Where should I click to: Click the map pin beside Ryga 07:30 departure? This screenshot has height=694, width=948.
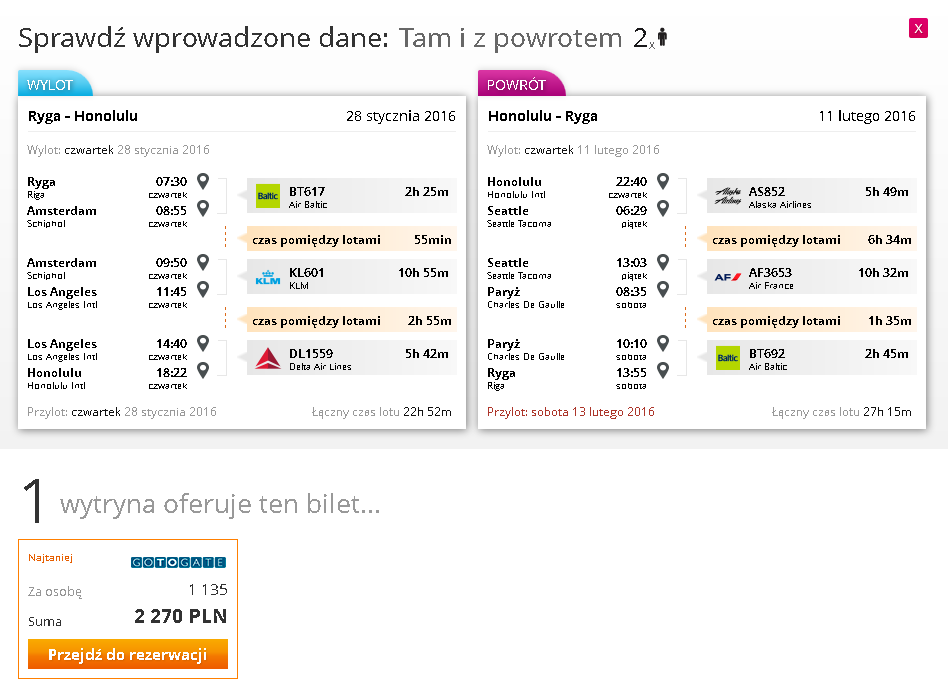(x=203, y=181)
